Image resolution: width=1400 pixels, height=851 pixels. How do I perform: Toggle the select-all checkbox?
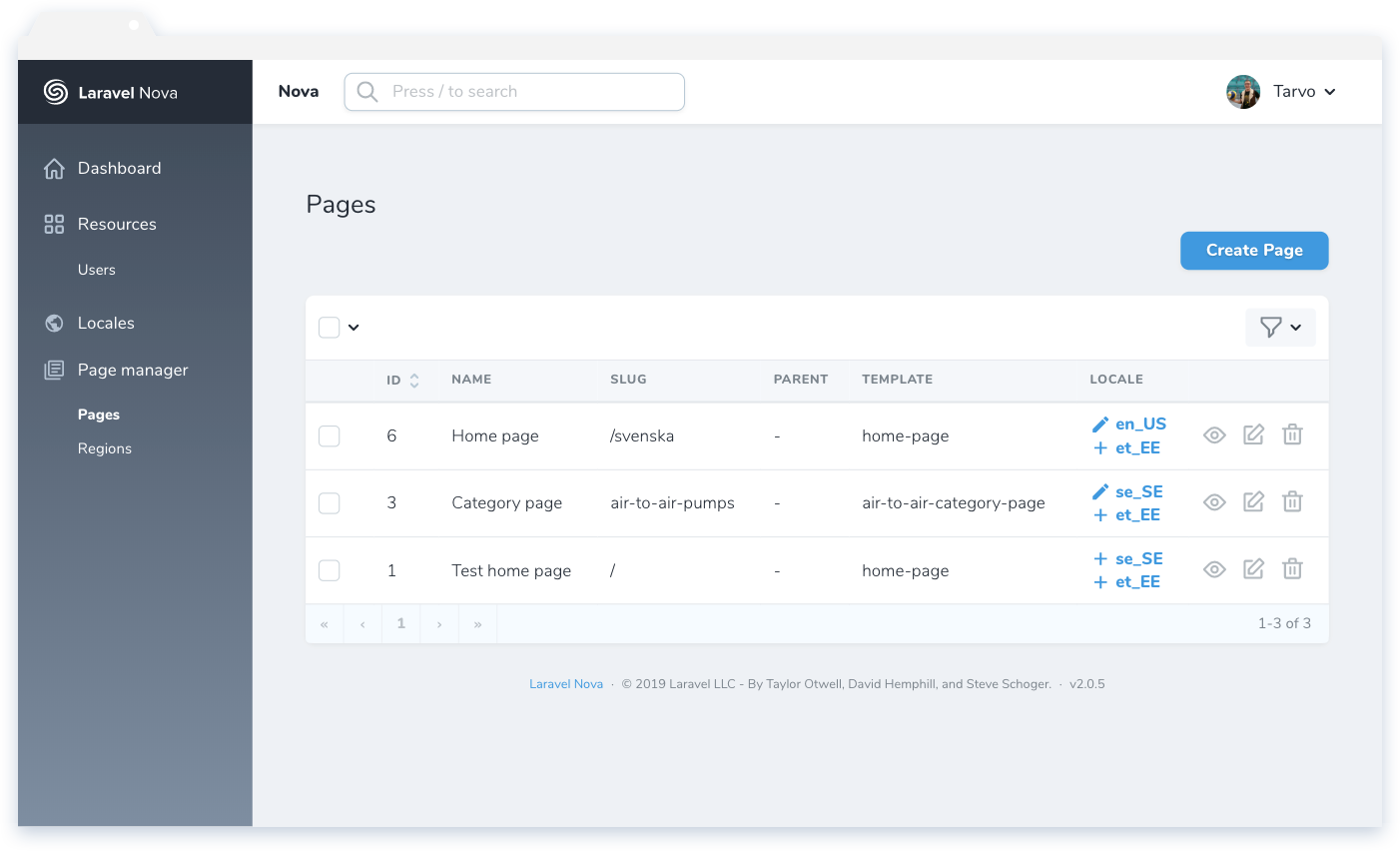(x=330, y=328)
